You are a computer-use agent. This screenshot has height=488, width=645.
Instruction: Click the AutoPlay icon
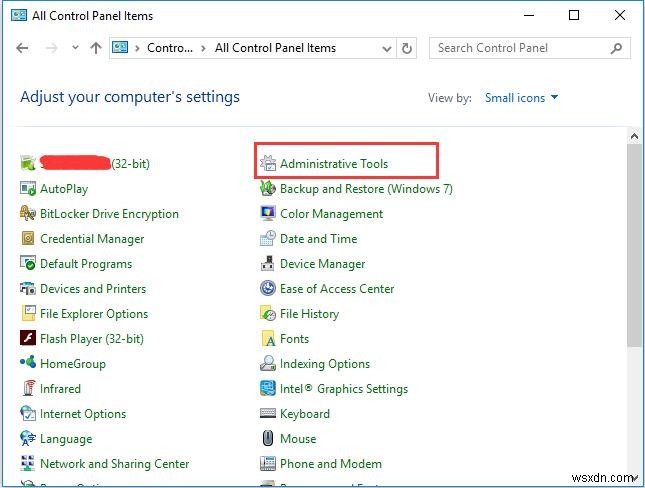pyautogui.click(x=28, y=189)
